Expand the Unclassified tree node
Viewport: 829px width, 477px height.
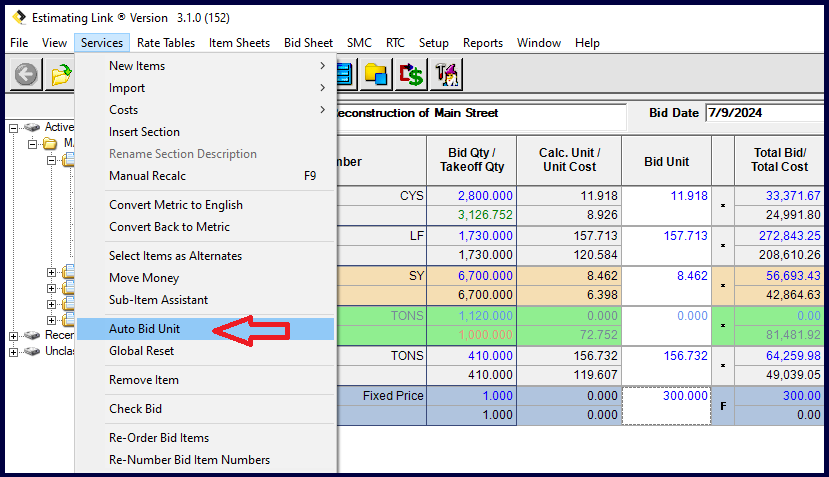14,352
